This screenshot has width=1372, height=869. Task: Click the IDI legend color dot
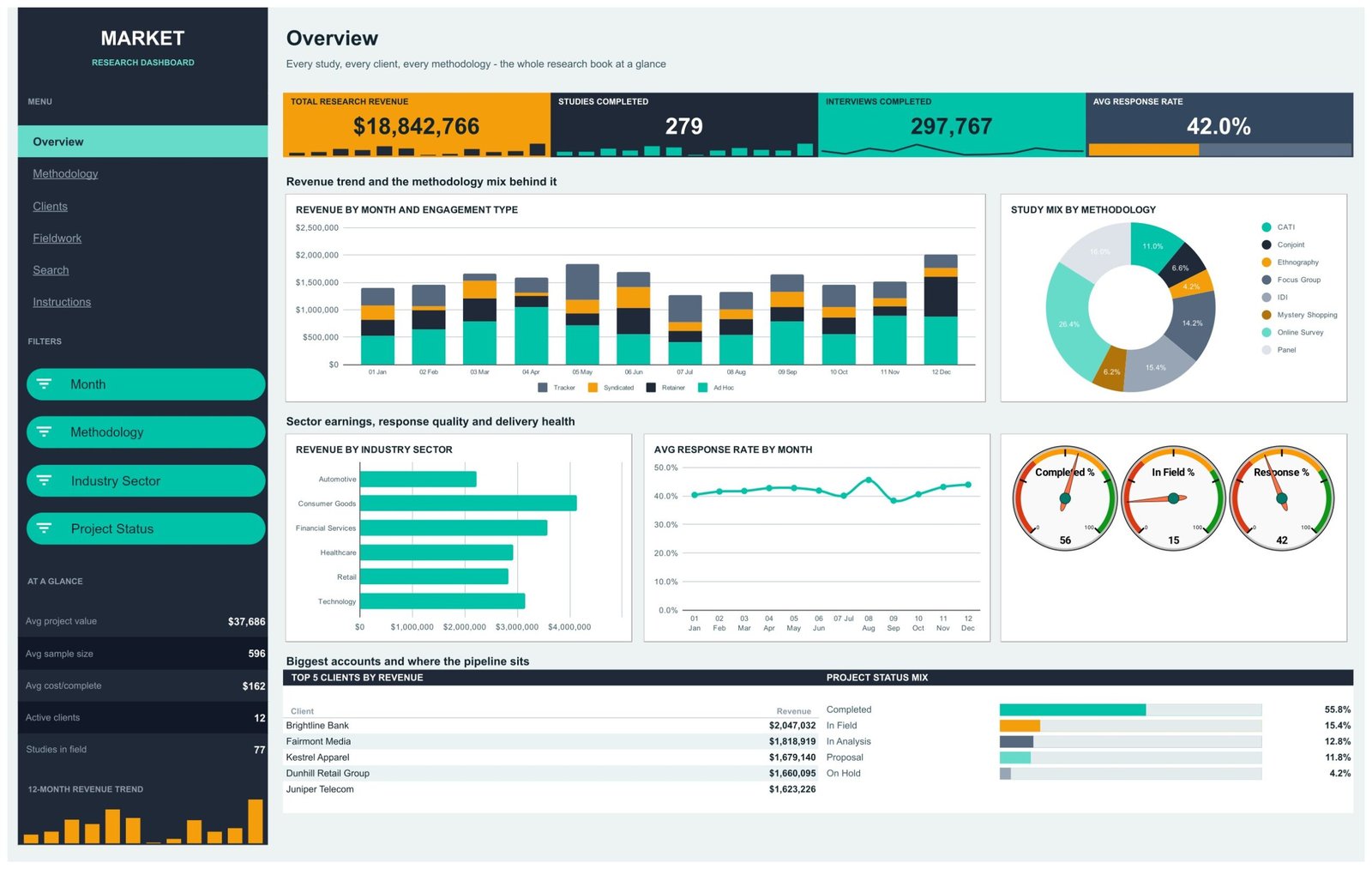coord(1267,298)
